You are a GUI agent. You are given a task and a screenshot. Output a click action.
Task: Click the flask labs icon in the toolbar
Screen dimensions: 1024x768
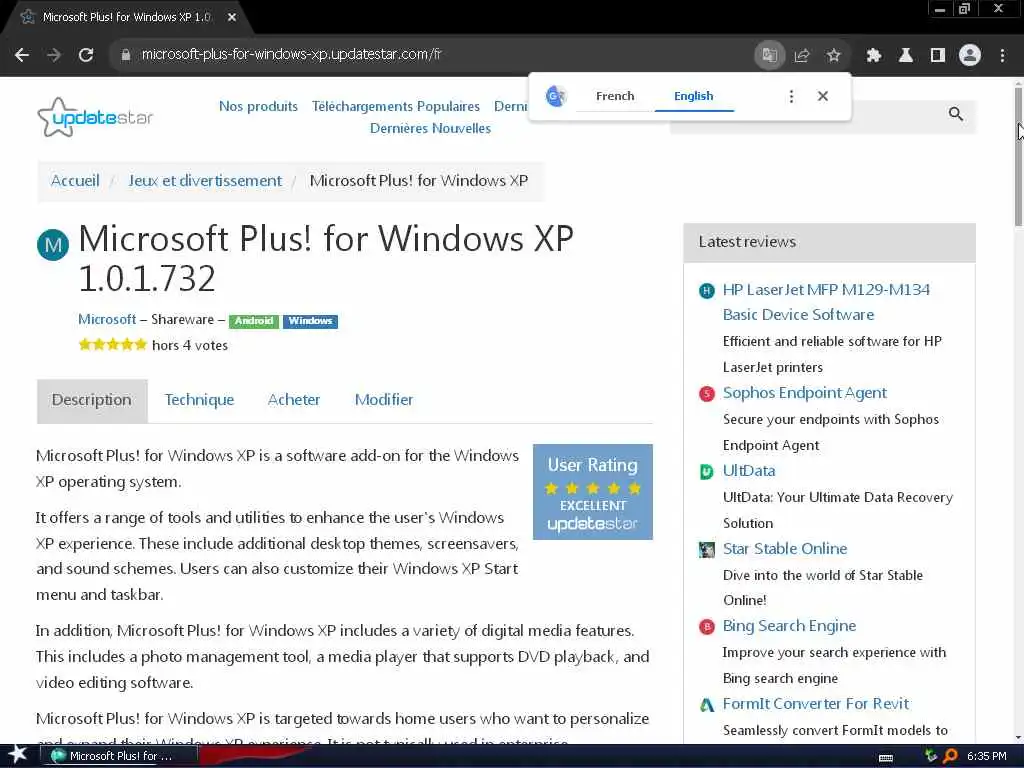[905, 55]
